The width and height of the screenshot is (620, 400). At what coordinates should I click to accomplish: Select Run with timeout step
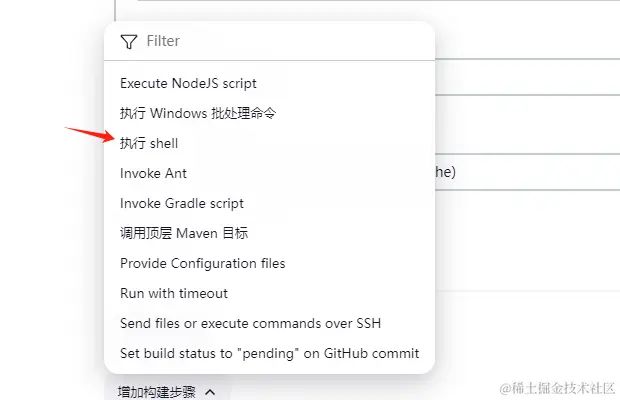pyautogui.click(x=269, y=293)
